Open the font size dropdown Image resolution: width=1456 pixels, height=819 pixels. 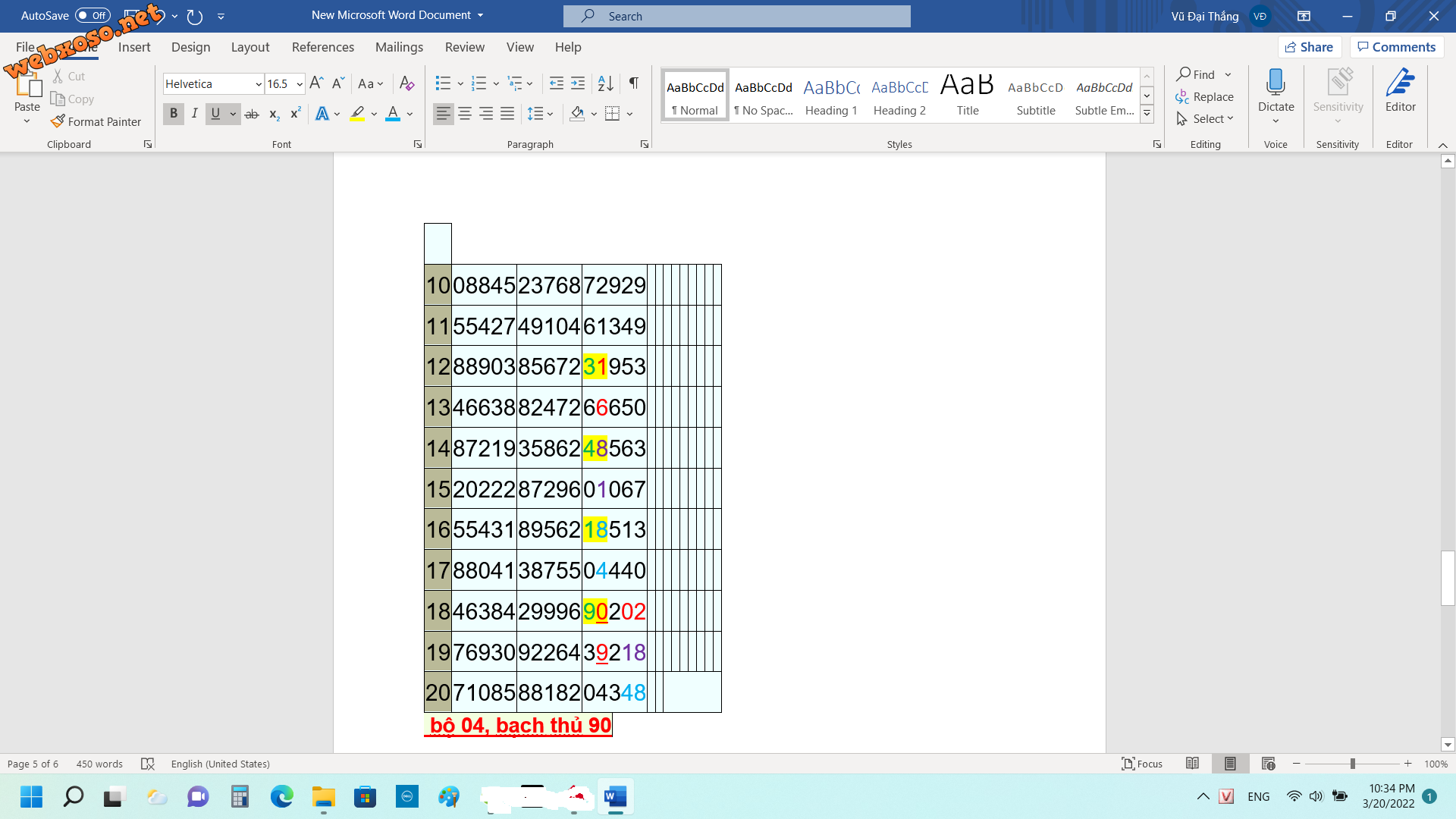tap(300, 84)
